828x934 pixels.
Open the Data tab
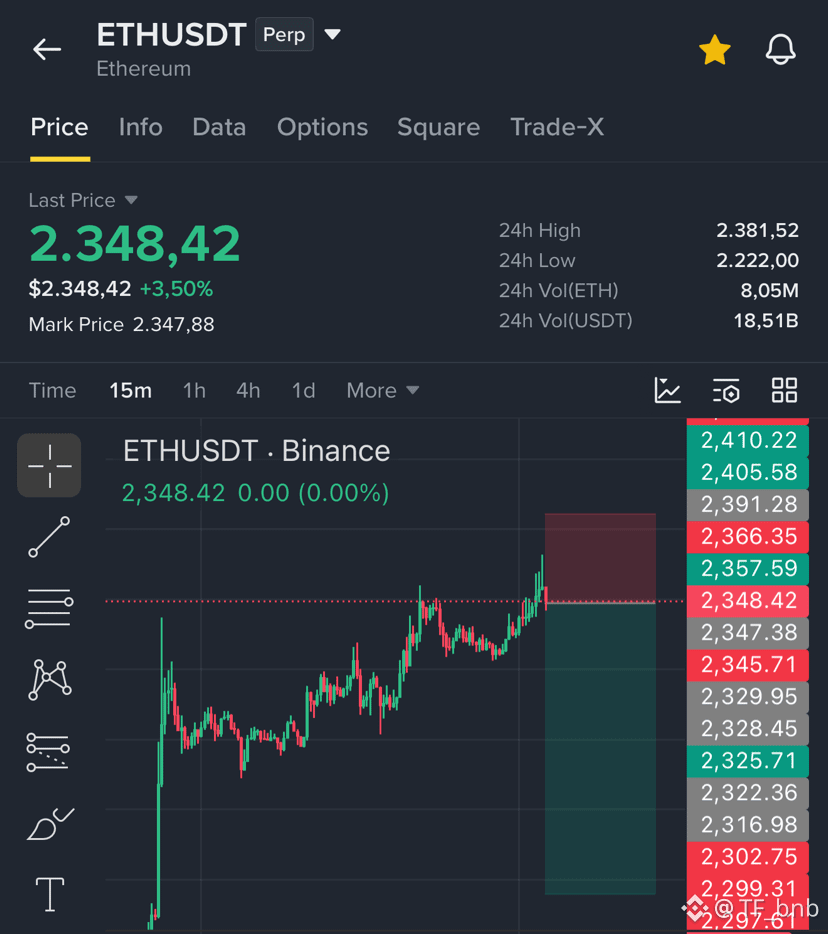(x=219, y=127)
